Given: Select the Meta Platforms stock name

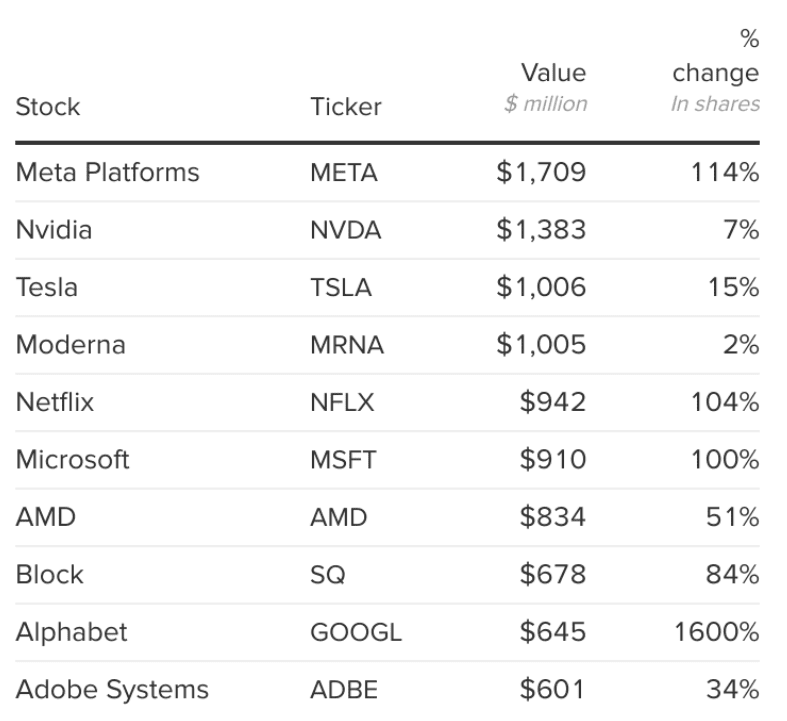Looking at the screenshot, I should [x=108, y=173].
